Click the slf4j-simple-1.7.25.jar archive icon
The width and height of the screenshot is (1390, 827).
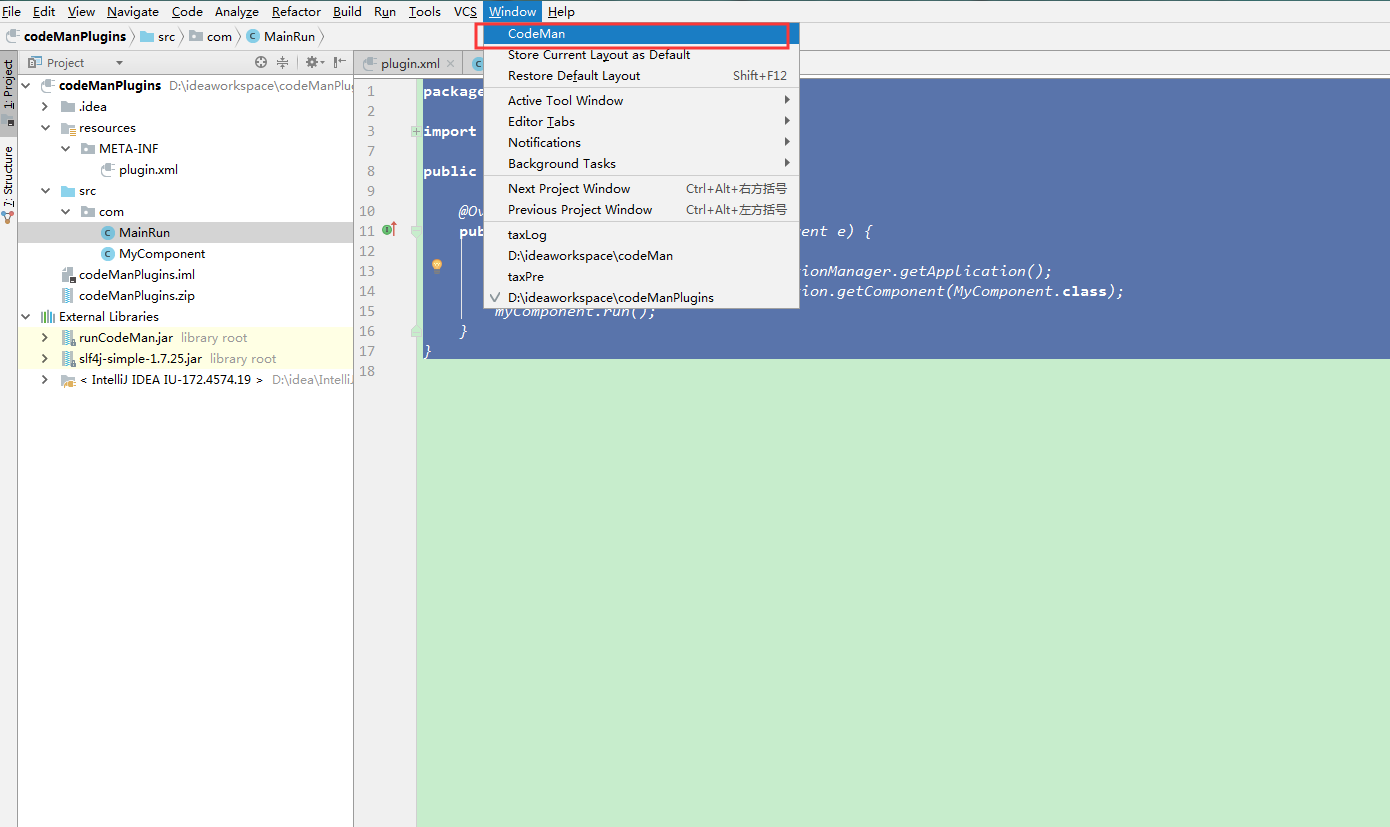click(x=68, y=359)
